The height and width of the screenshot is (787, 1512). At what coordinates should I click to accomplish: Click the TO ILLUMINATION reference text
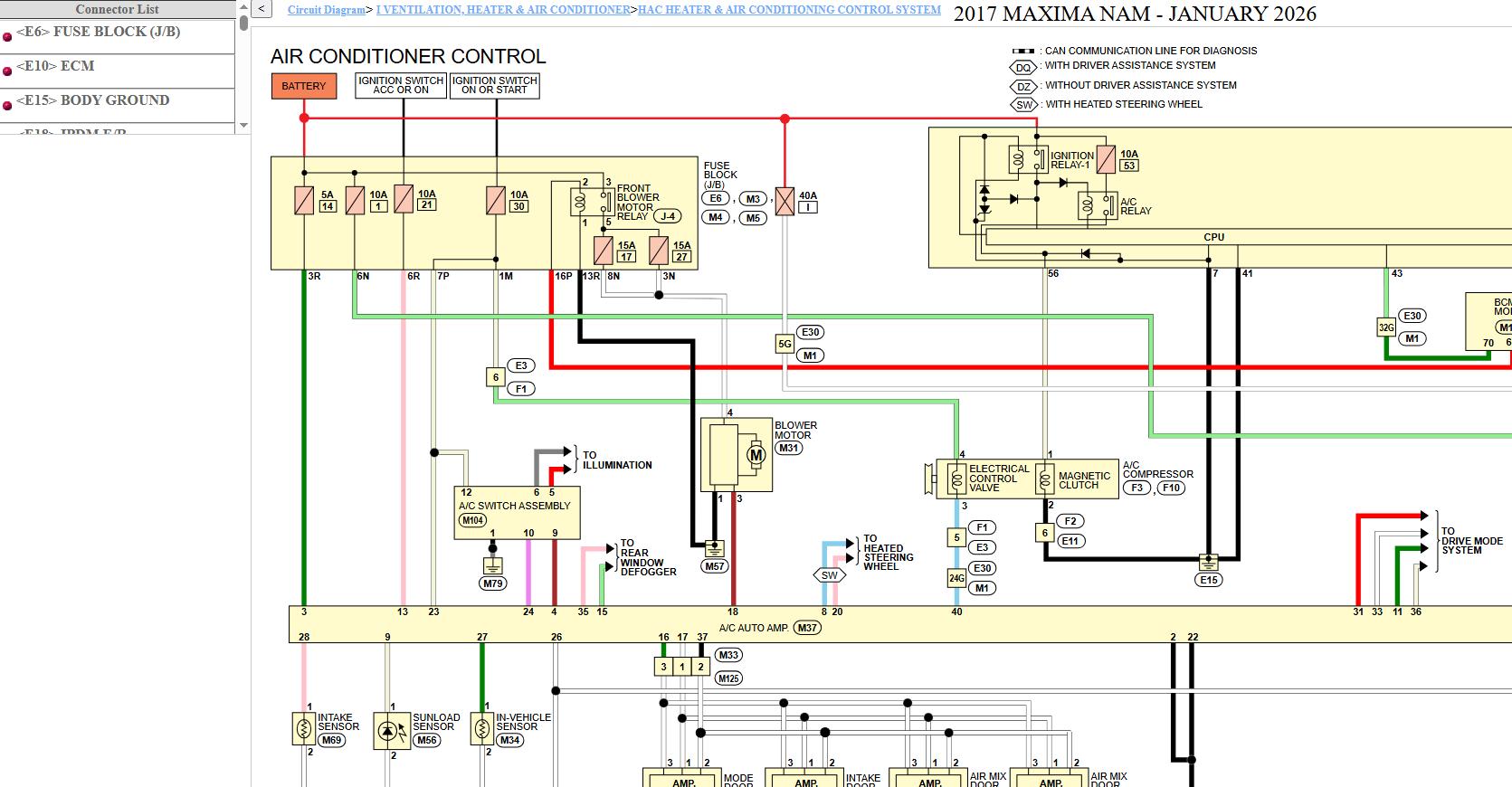click(617, 460)
